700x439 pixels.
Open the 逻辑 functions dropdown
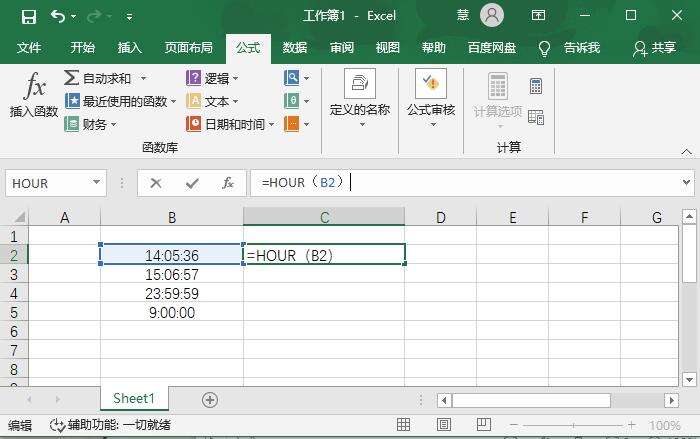(212, 78)
